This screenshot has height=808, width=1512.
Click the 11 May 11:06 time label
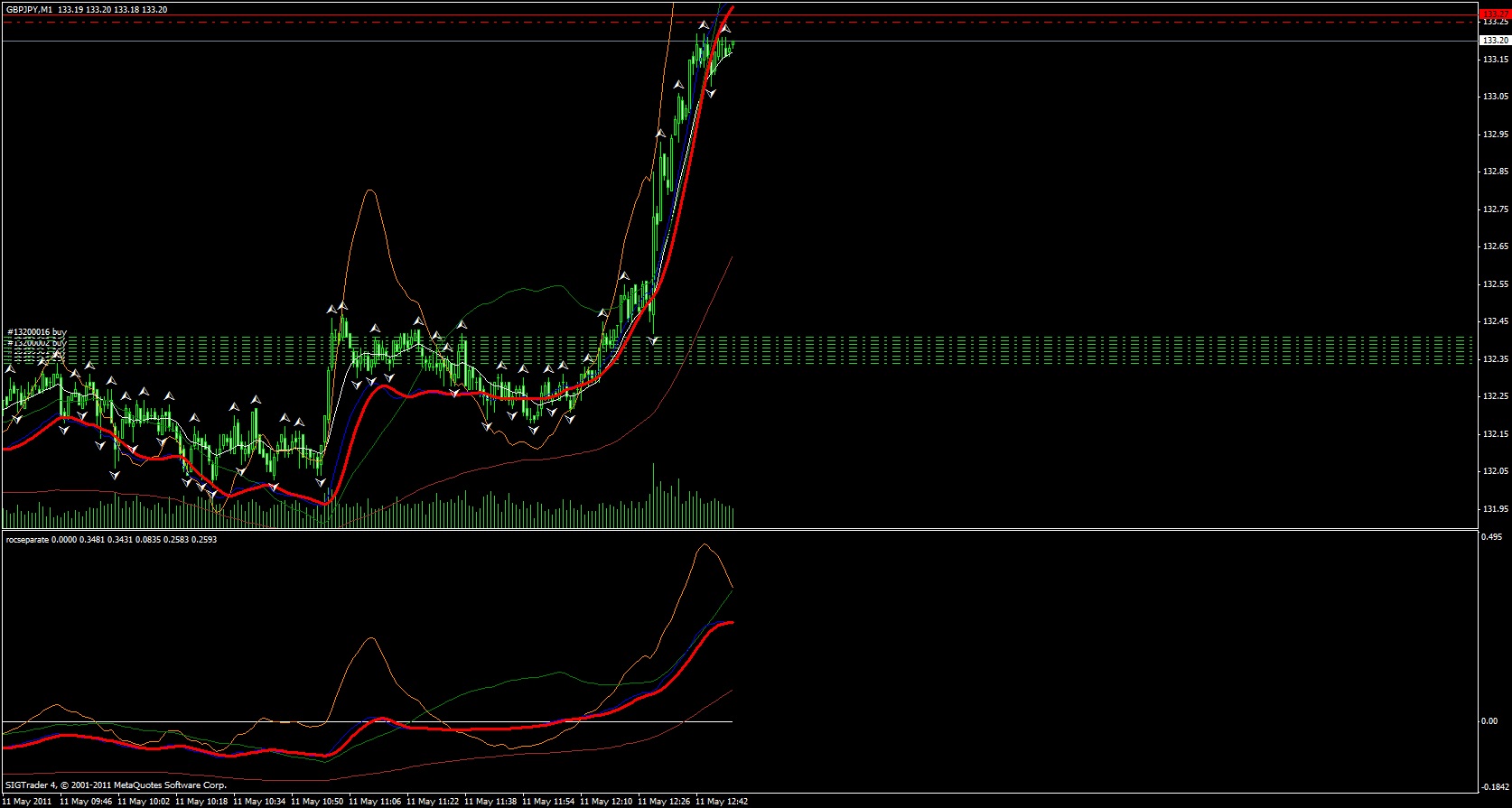[x=375, y=802]
